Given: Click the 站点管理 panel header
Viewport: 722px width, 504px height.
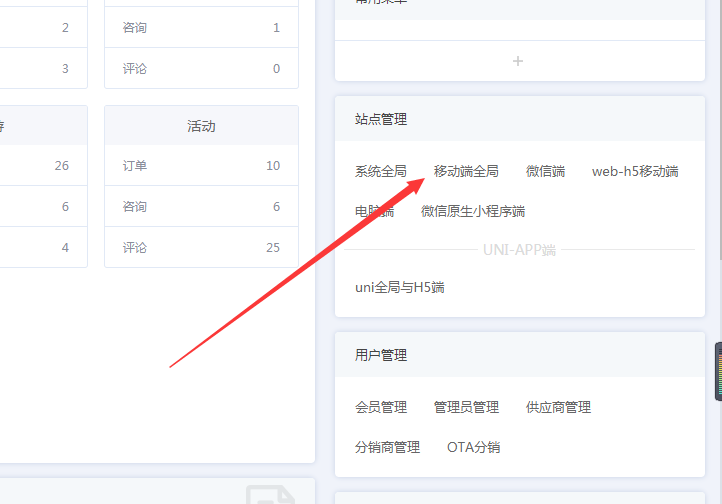Looking at the screenshot, I should click(381, 119).
